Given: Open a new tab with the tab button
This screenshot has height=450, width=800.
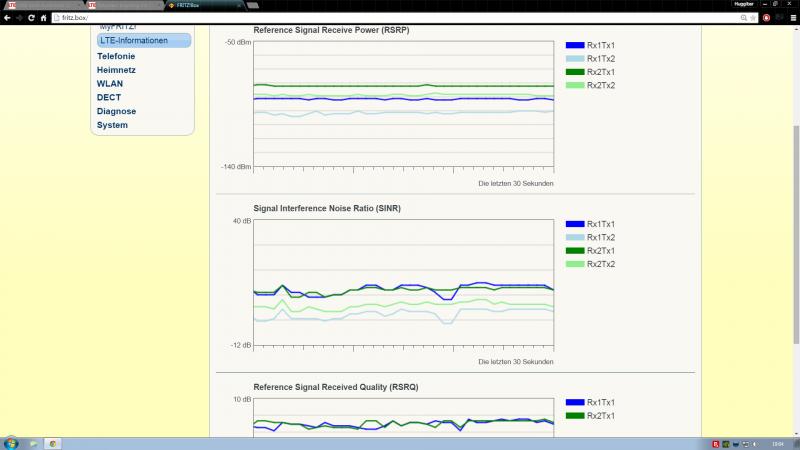Looking at the screenshot, I should [253, 6].
